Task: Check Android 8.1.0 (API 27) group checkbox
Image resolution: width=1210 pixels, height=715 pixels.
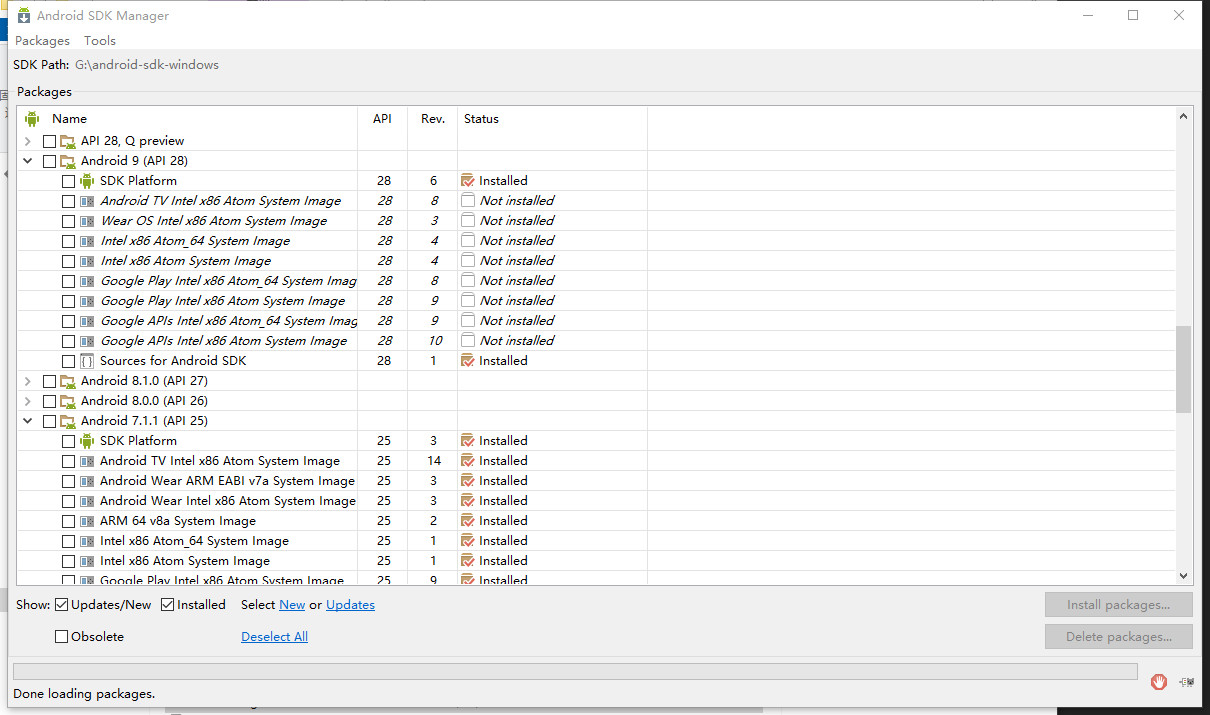Action: click(49, 381)
